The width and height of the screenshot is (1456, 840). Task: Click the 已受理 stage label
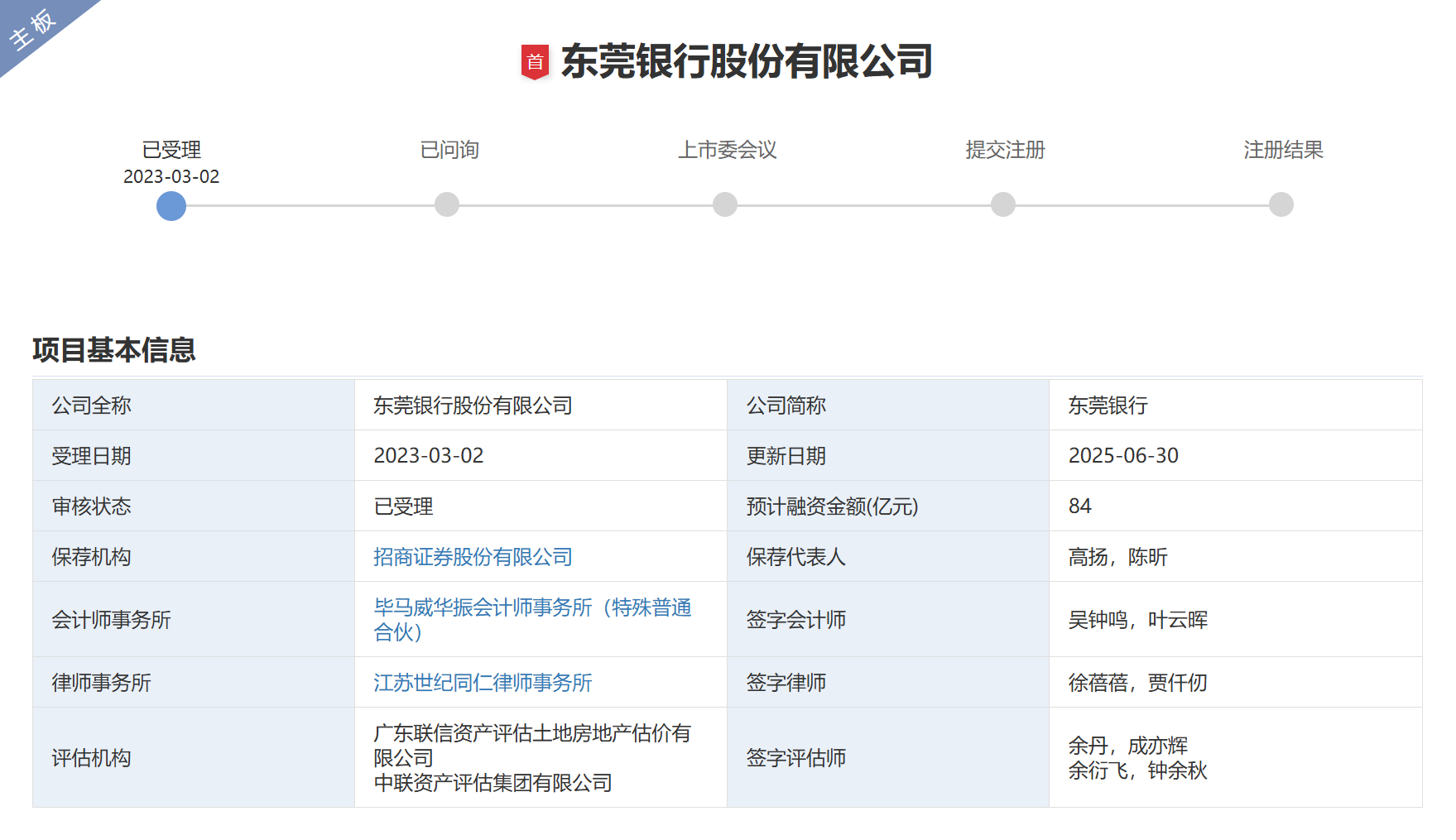click(x=171, y=150)
